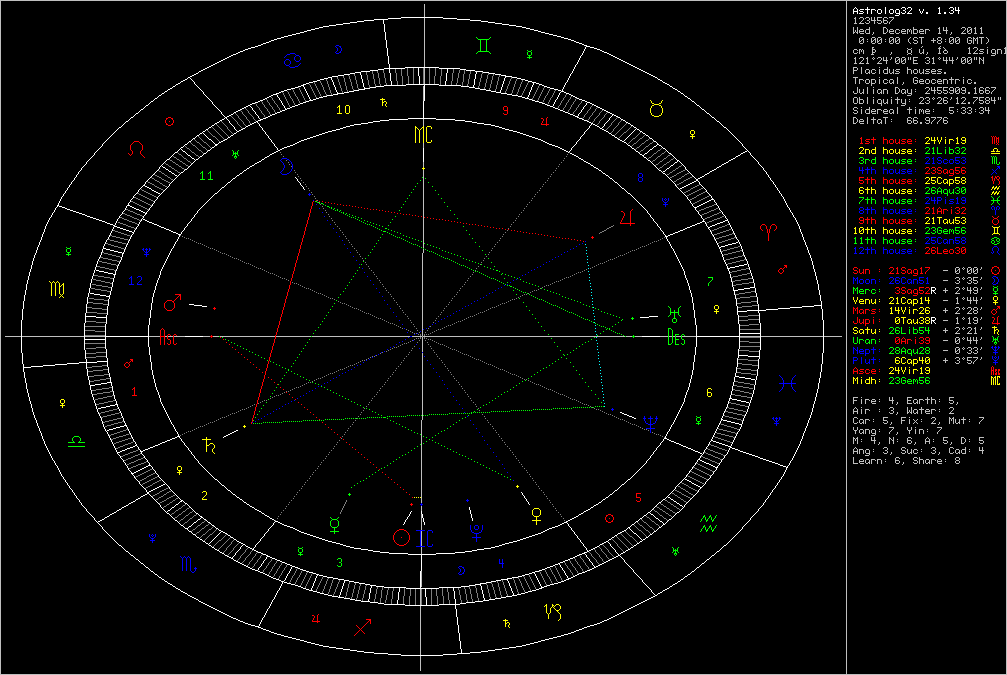The image size is (1007, 675).
Task: Click the large red Mars glyph above Asc
Action: click(x=172, y=302)
